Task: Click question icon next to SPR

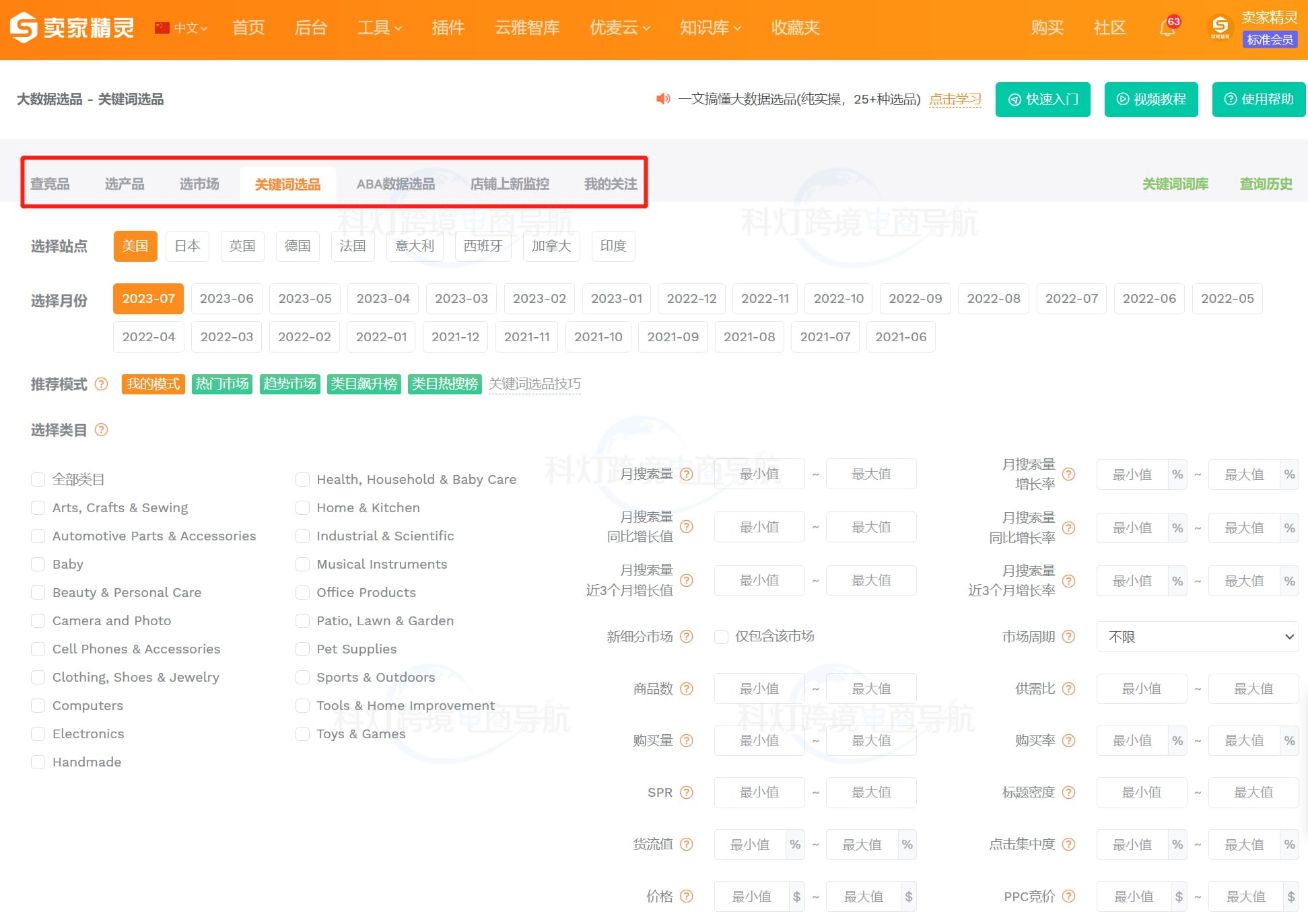Action: coord(686,793)
